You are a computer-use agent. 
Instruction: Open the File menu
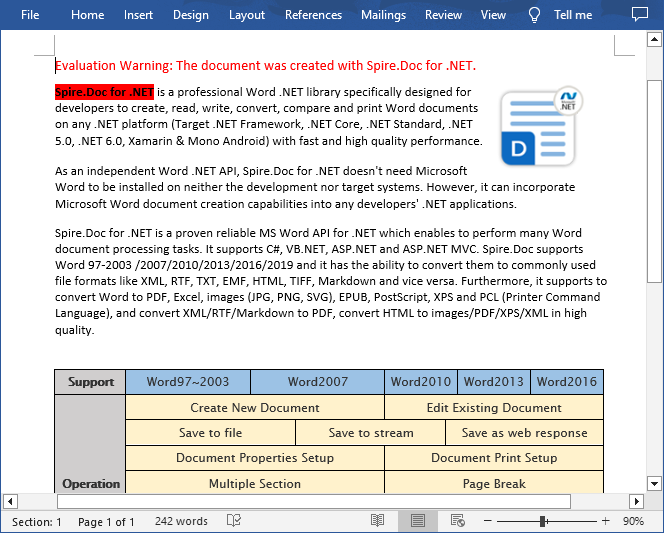coord(30,15)
